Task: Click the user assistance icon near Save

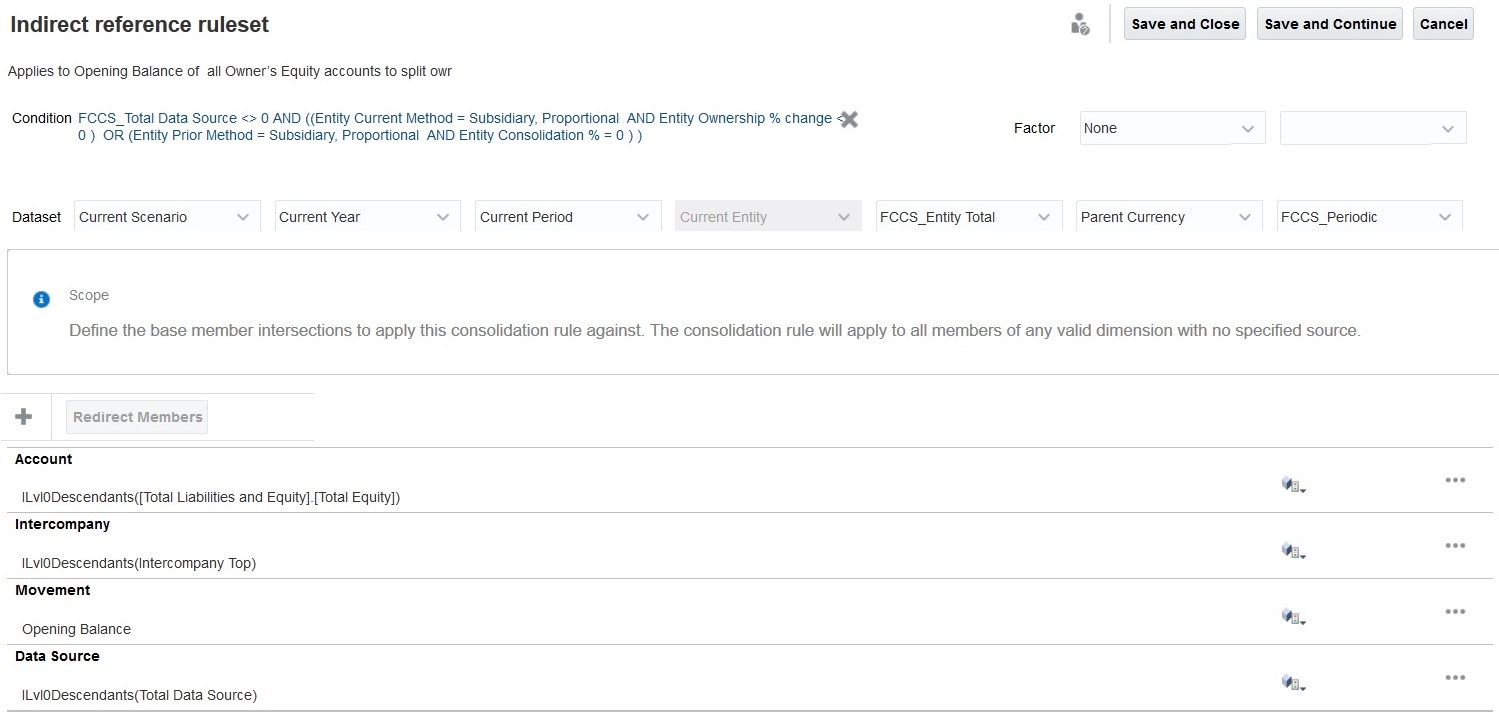Action: 1080,25
